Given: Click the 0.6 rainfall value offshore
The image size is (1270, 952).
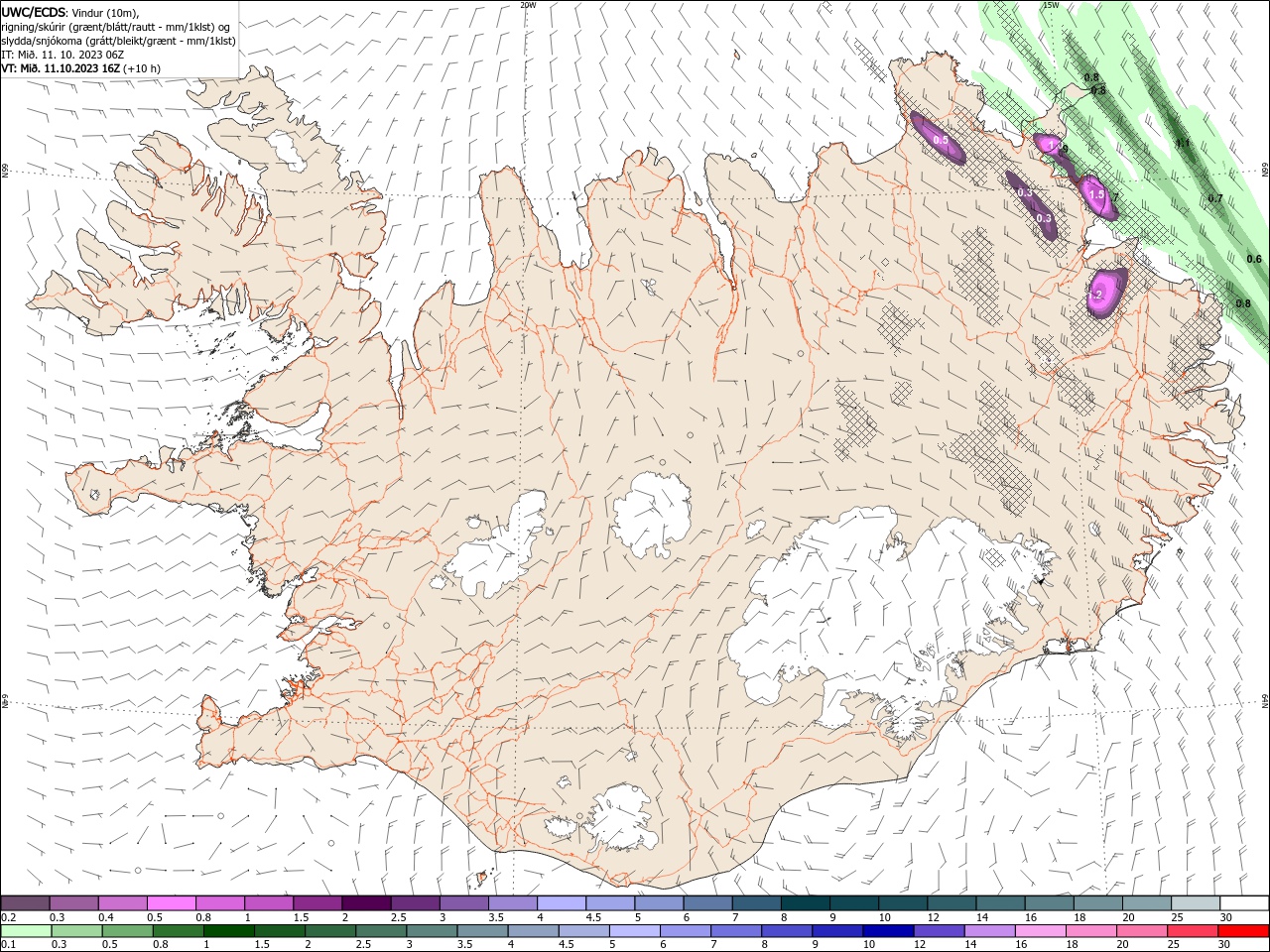Looking at the screenshot, I should (x=1254, y=259).
